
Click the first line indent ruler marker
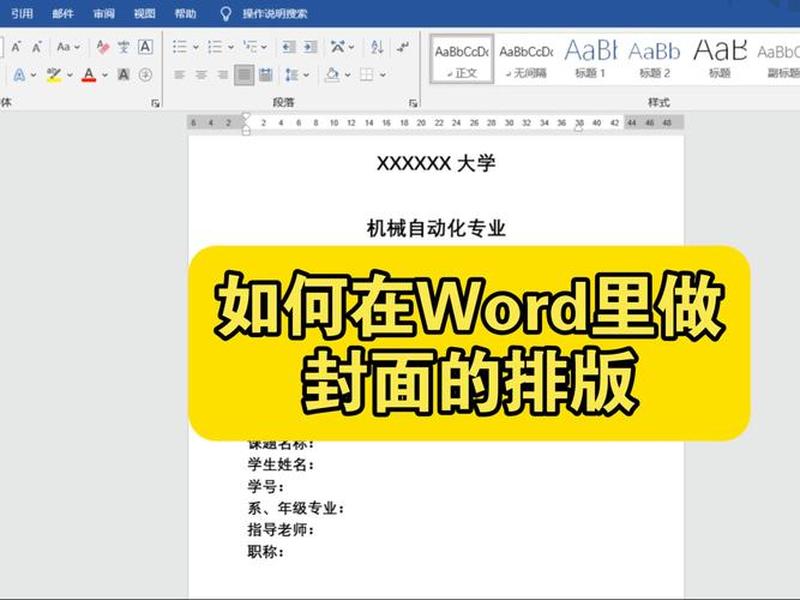(246, 117)
